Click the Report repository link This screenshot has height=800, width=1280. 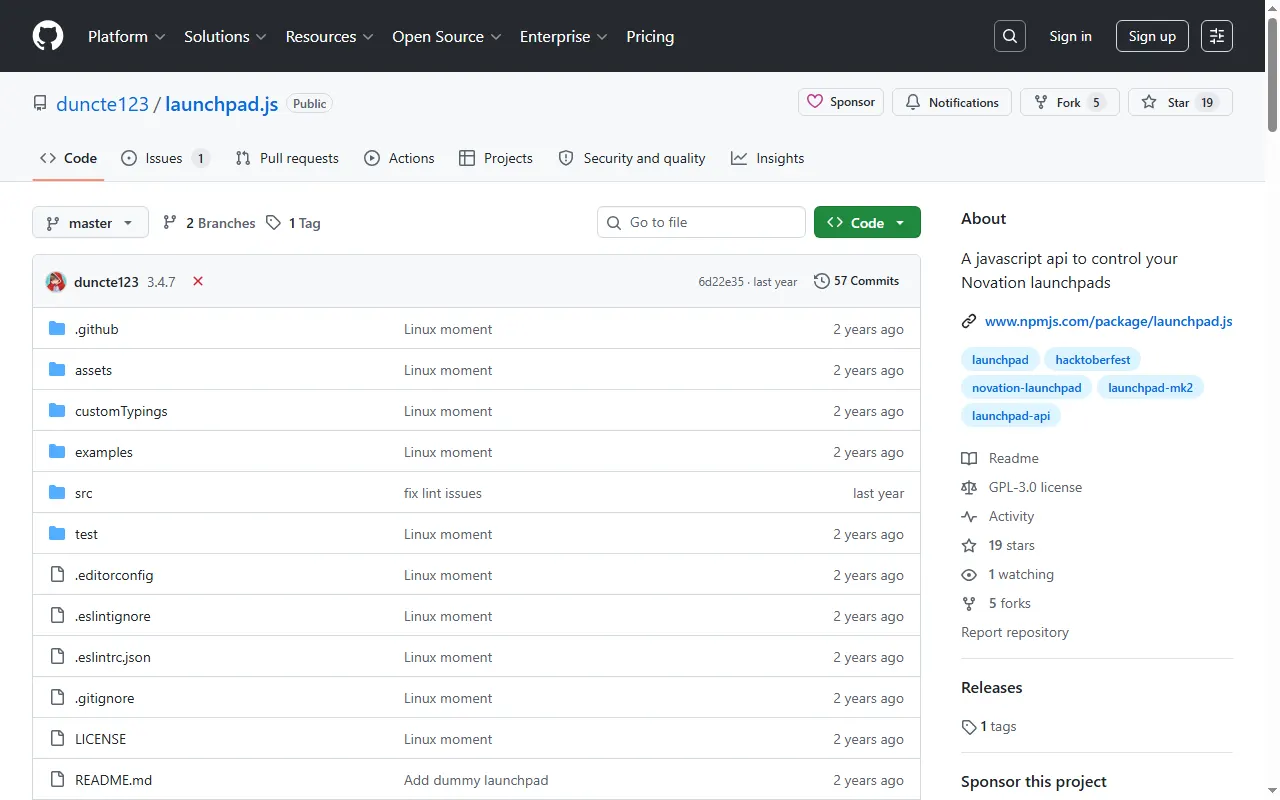point(1015,632)
